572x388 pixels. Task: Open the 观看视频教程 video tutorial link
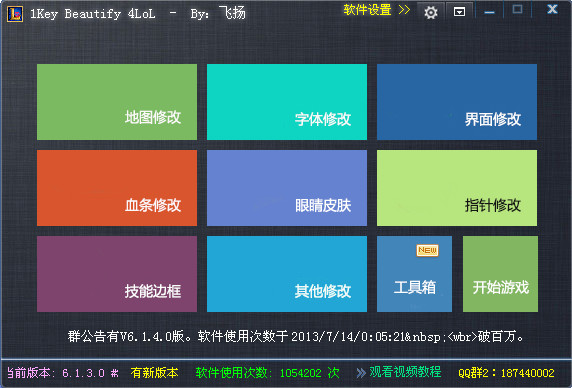405,372
